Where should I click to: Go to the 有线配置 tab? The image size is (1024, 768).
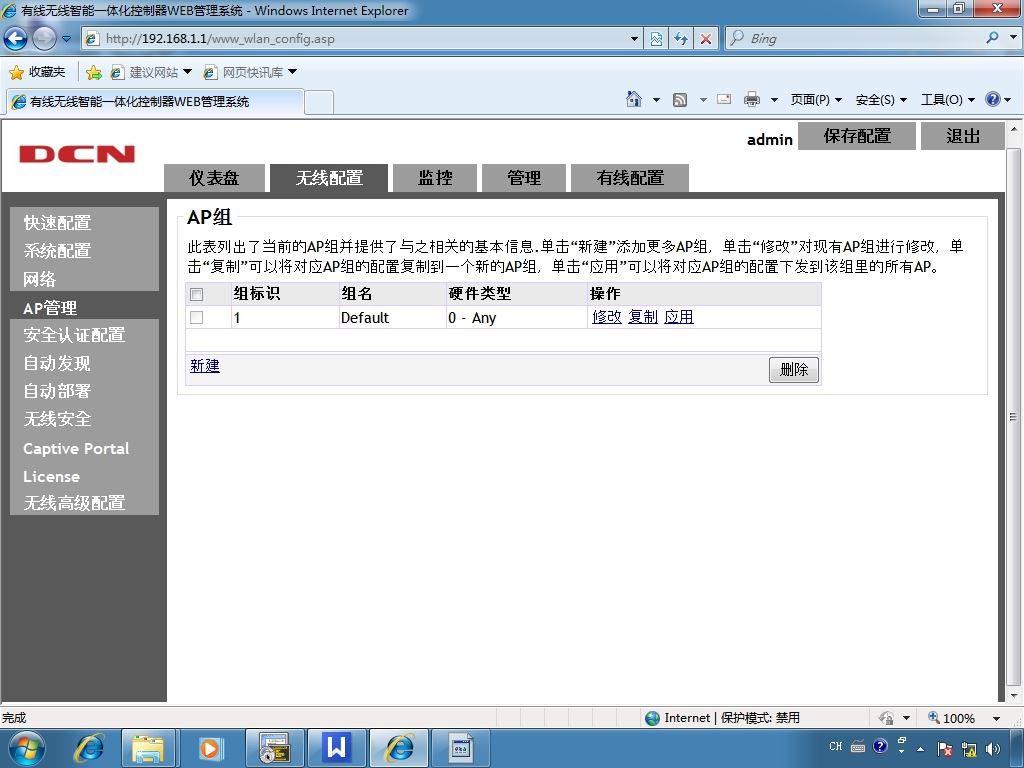pyautogui.click(x=630, y=178)
